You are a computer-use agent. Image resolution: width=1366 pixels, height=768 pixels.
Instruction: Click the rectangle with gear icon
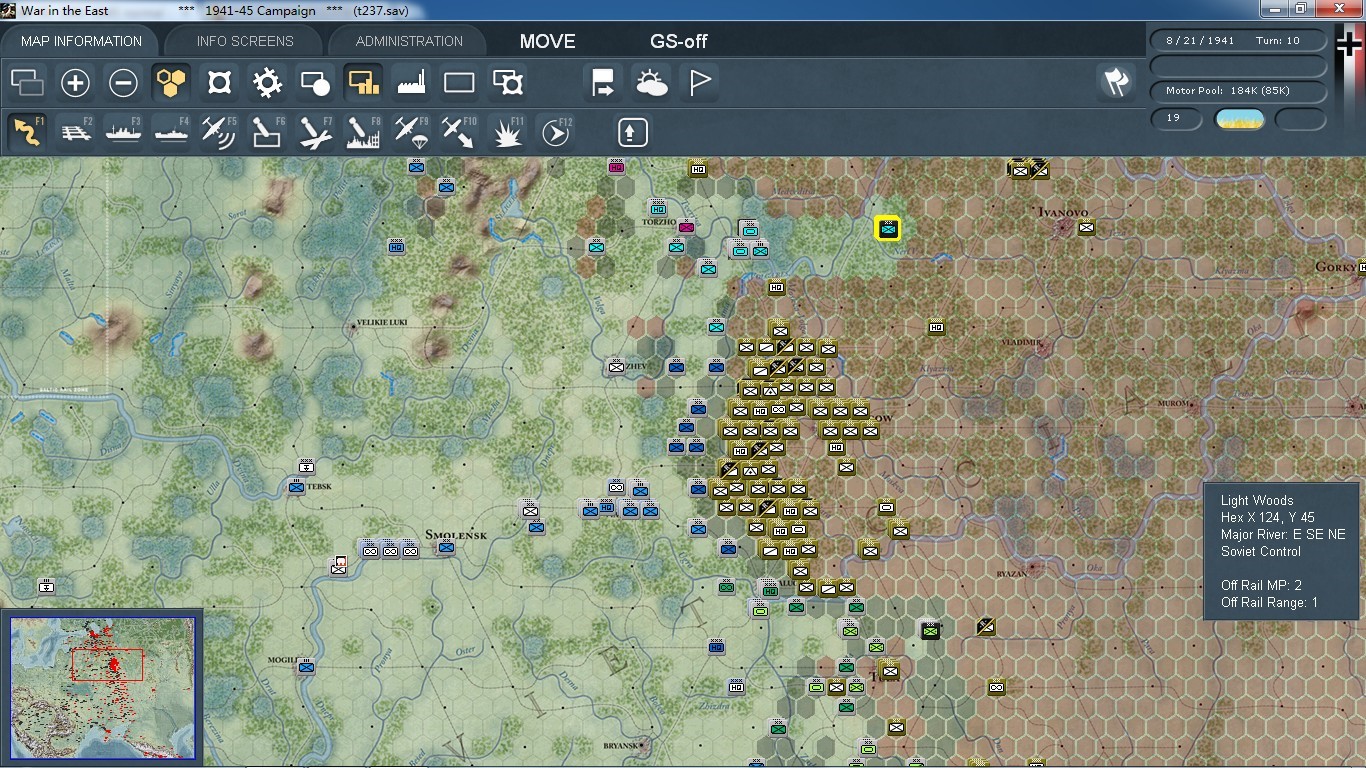click(507, 83)
